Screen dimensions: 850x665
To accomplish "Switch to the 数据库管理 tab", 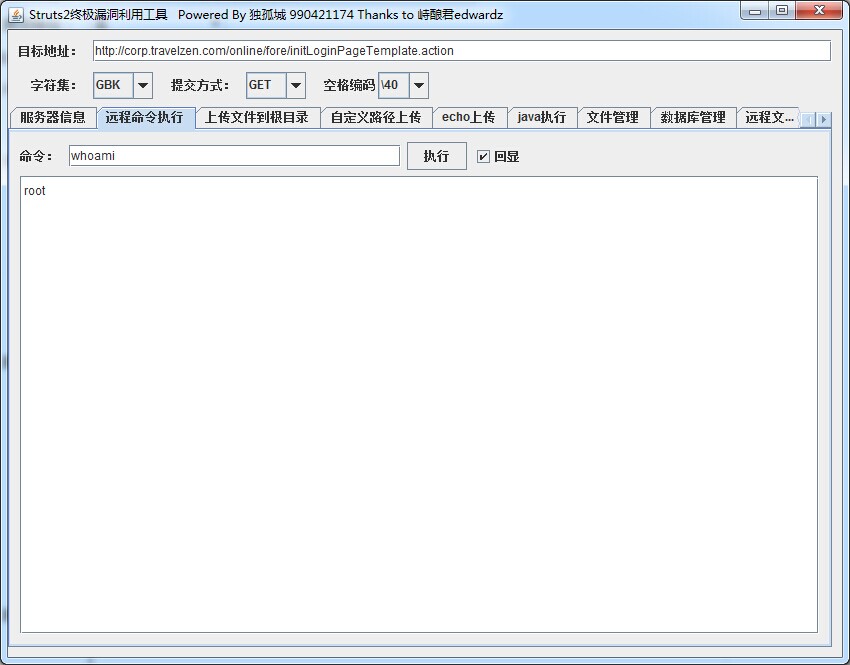I will [693, 118].
